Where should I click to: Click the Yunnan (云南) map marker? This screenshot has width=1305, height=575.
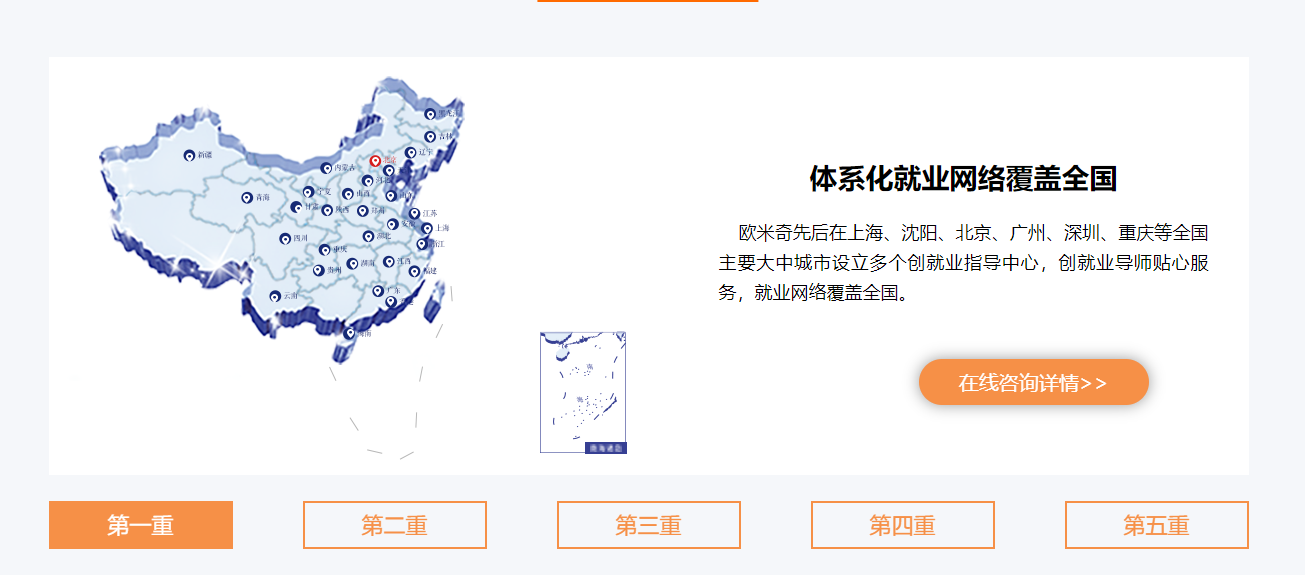point(275,296)
